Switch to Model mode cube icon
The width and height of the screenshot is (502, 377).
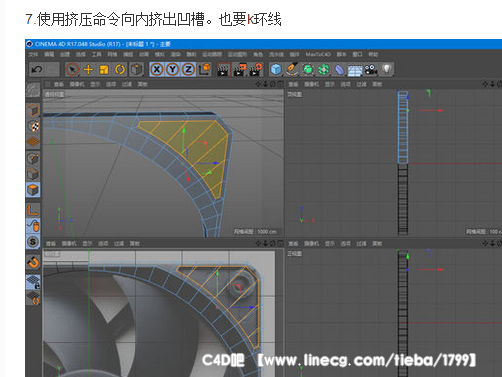point(33,110)
